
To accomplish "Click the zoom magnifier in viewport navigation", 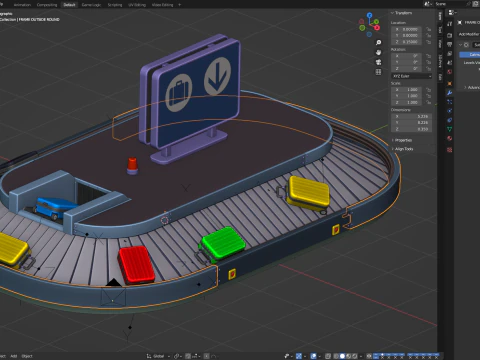I will [x=378, y=42].
